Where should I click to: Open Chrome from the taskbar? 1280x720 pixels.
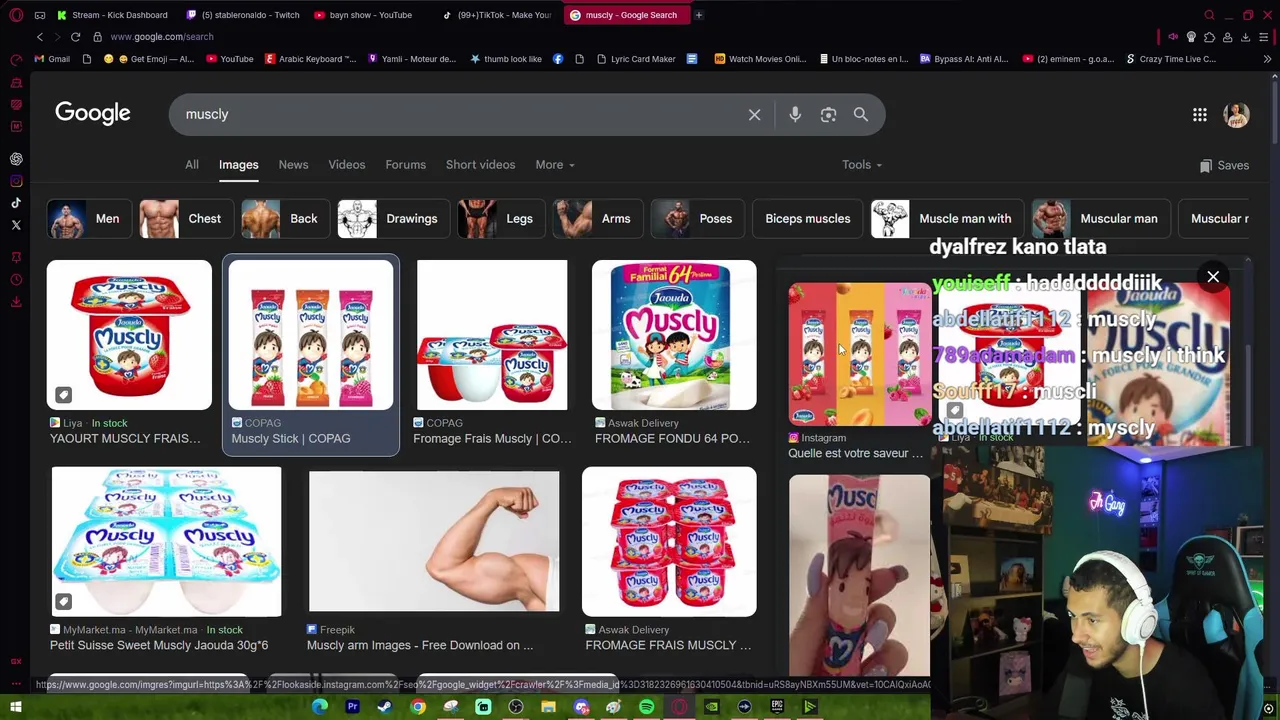[x=418, y=707]
